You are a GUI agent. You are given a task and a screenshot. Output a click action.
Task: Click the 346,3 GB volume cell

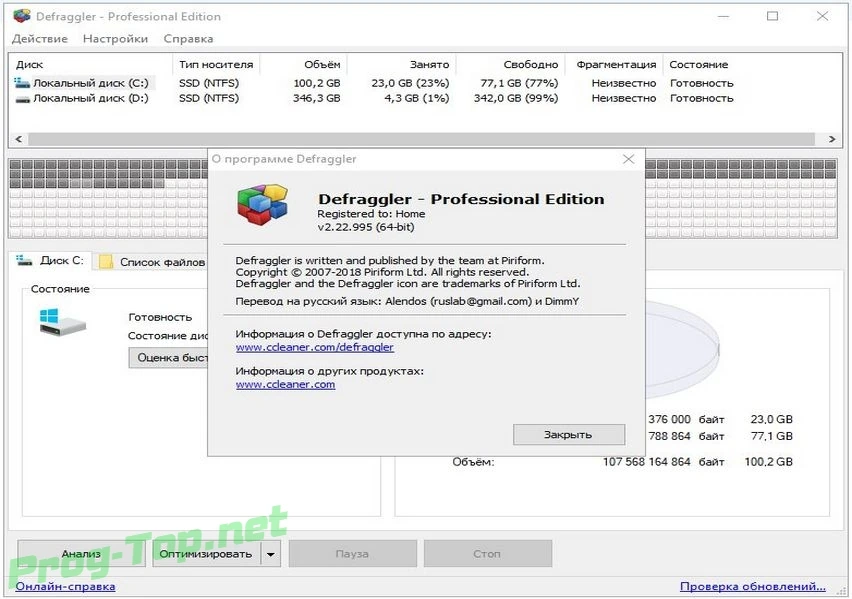317,98
